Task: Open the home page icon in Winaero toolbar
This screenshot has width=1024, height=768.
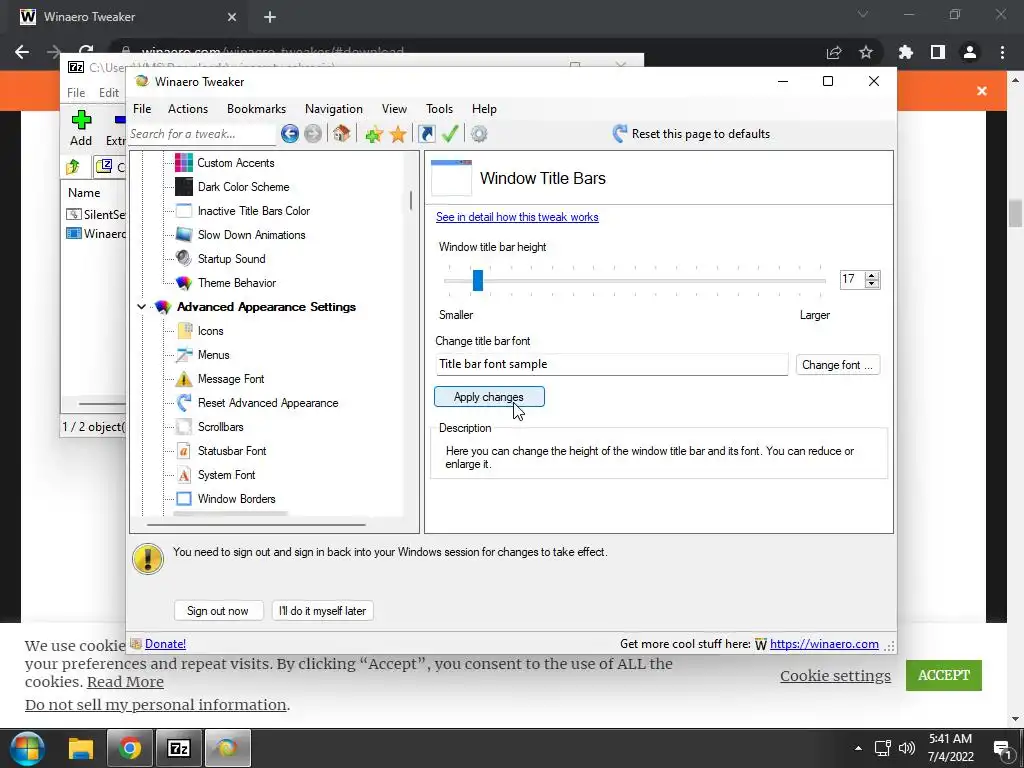Action: point(342,133)
